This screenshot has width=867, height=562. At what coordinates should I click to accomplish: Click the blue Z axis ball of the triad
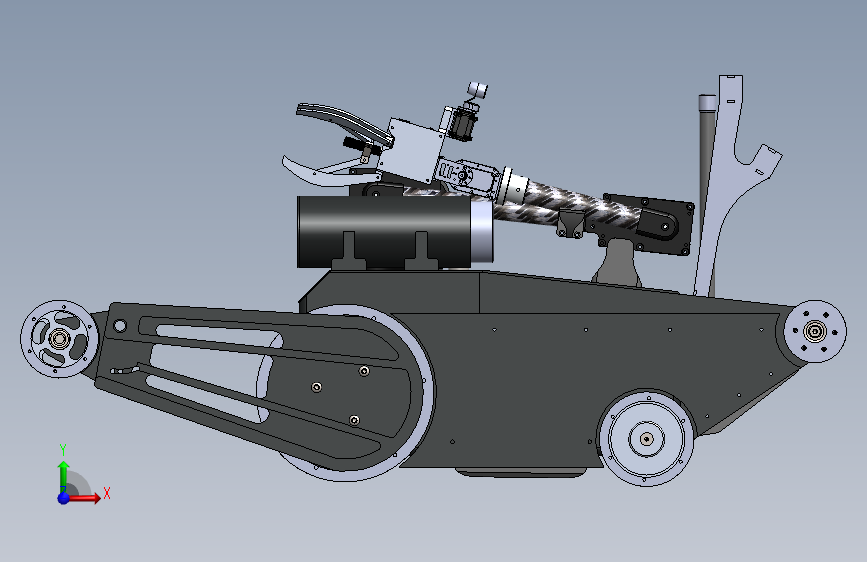[64, 498]
